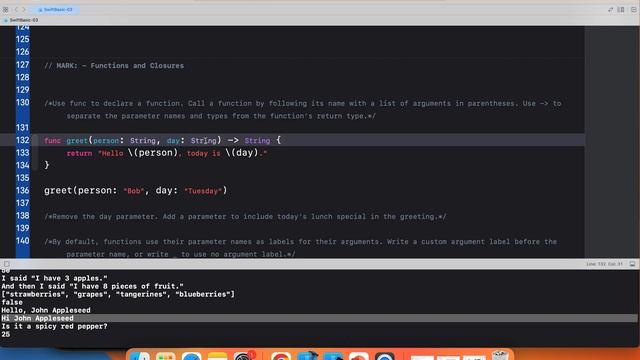Click console line 'I have 8 pieces of fruit'
This screenshot has width=640, height=360.
(x=92, y=286)
